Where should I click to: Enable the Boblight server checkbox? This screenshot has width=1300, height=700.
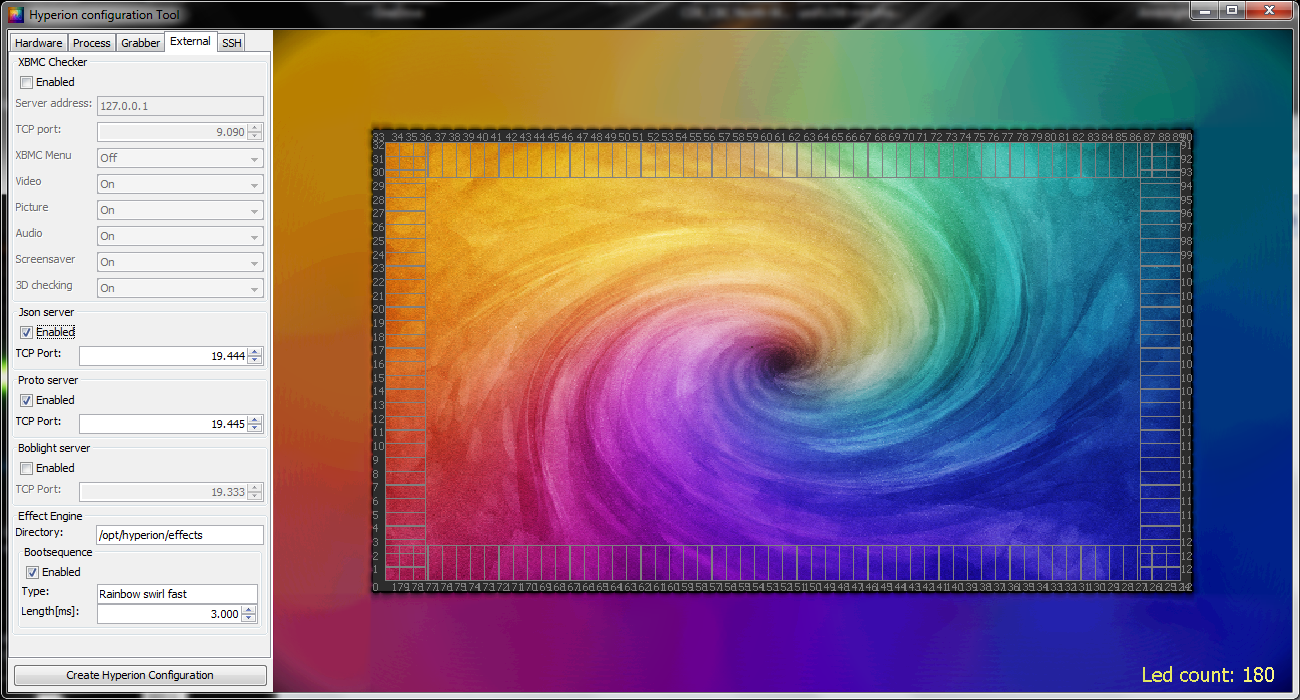click(x=26, y=468)
